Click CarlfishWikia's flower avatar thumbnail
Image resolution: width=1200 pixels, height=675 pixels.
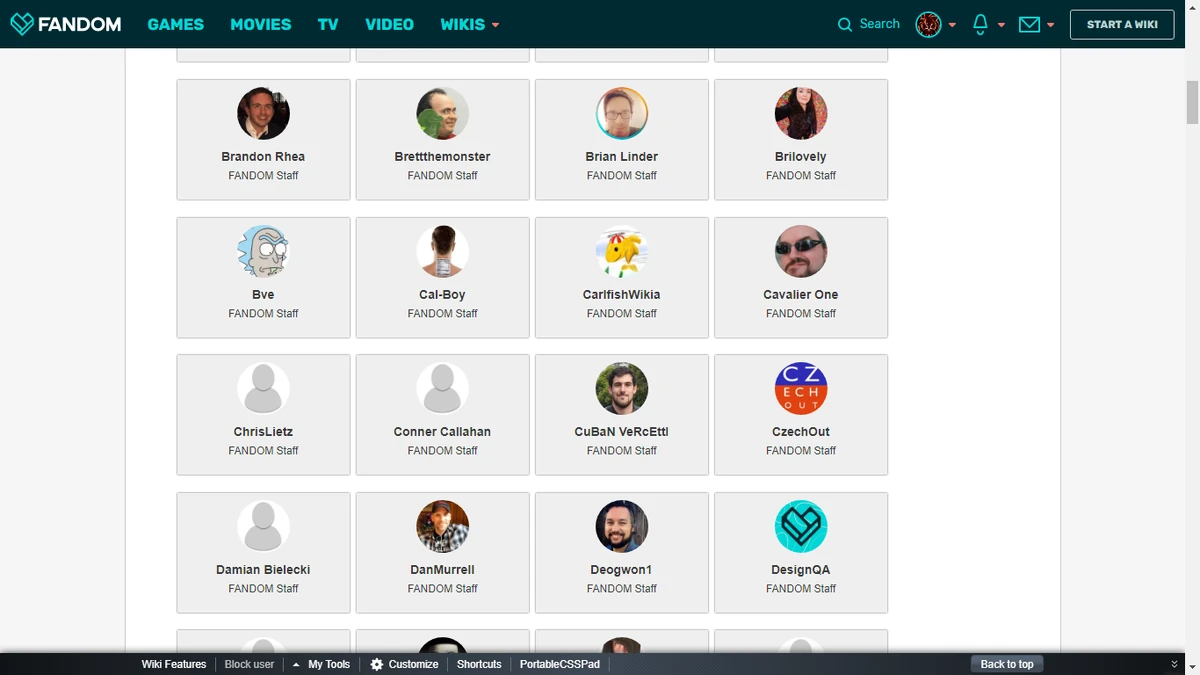[x=621, y=251]
